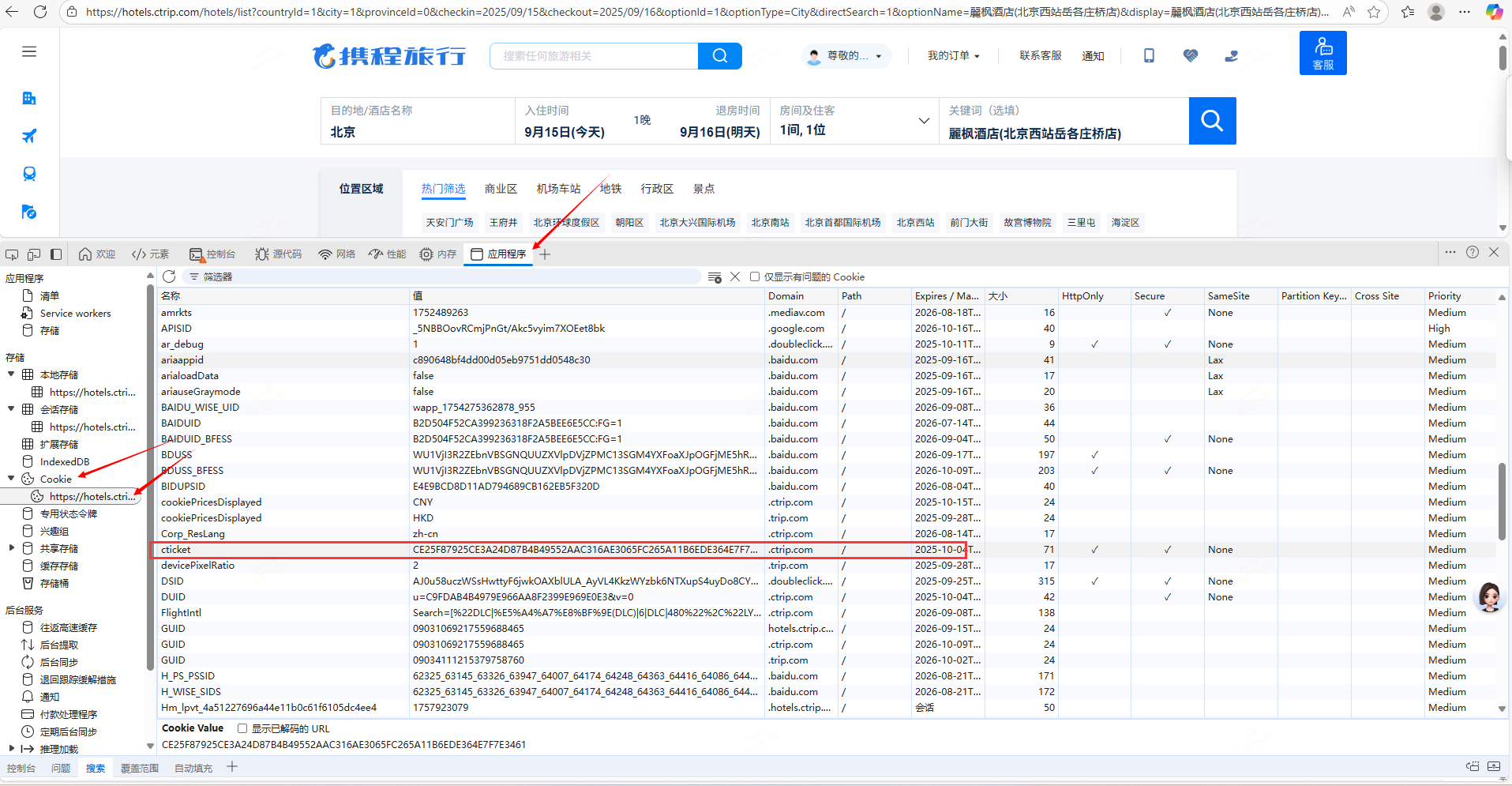Click the DevTools sidebar dock toggle icon
Viewport: 1512px width, 786px height.
(56, 254)
